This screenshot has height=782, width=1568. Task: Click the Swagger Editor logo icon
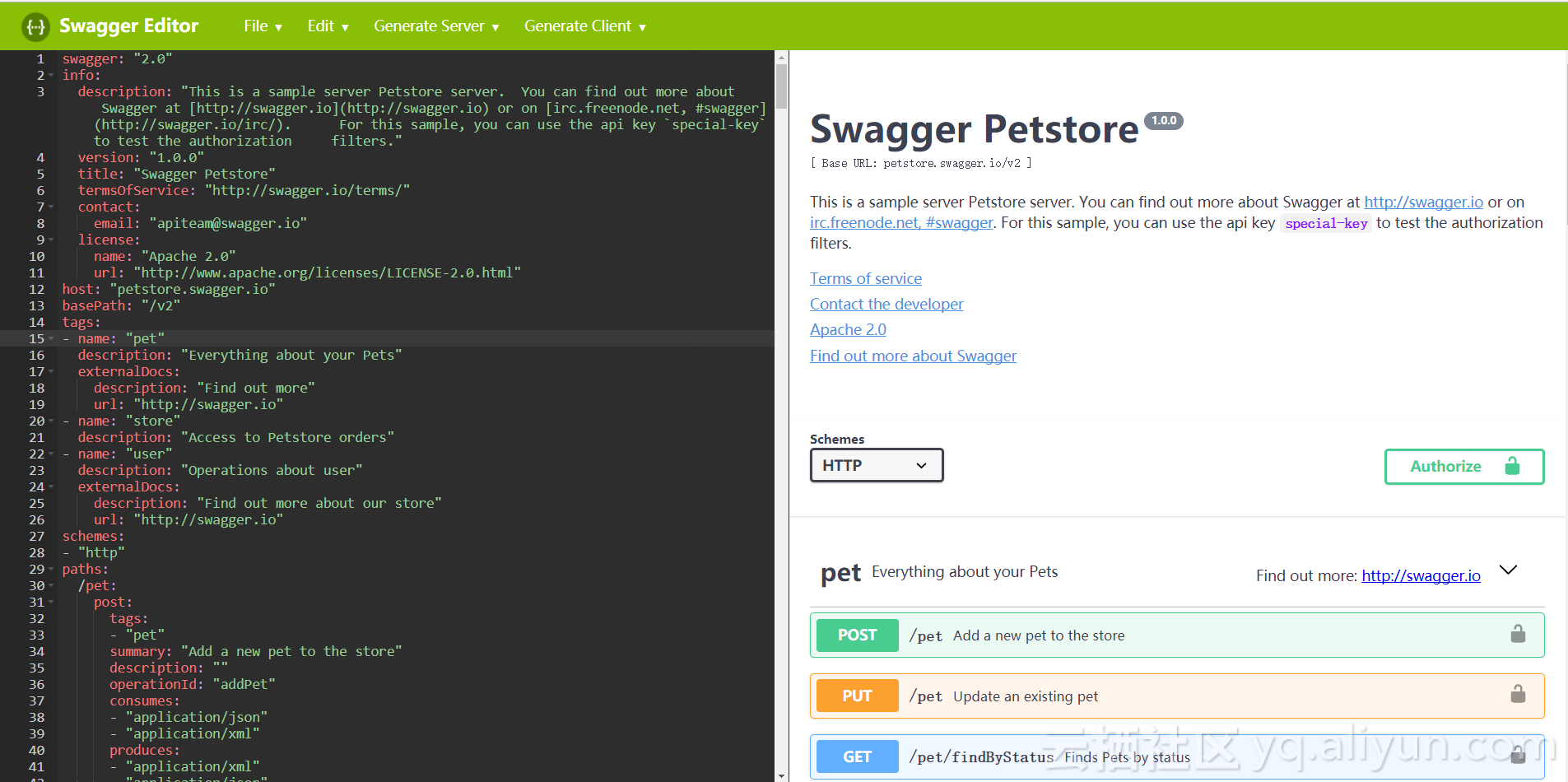pyautogui.click(x=35, y=26)
